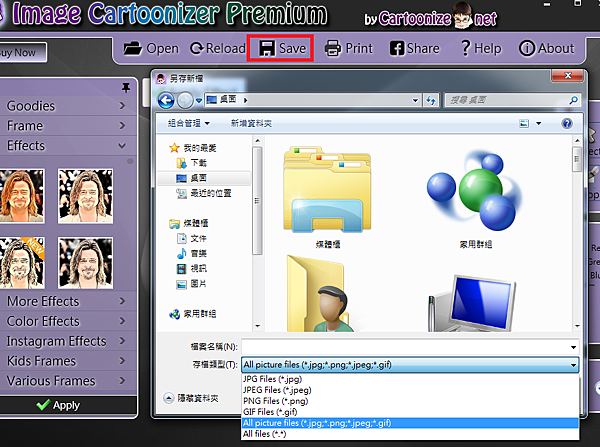Click the save-as-type combo box
This screenshot has height=447, width=600.
coord(410,365)
